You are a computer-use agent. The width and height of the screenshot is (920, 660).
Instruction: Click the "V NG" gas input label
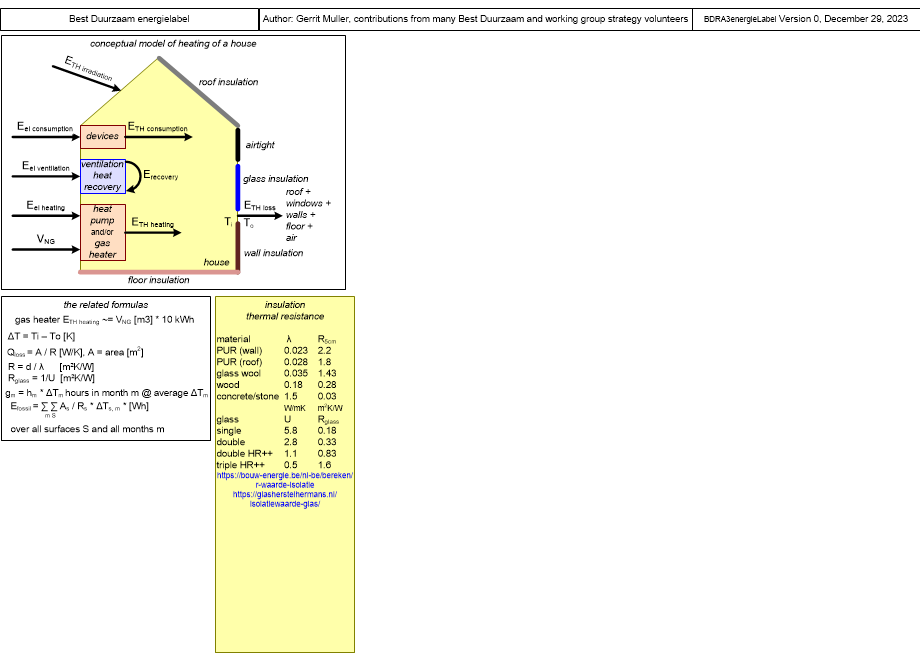coord(46,239)
